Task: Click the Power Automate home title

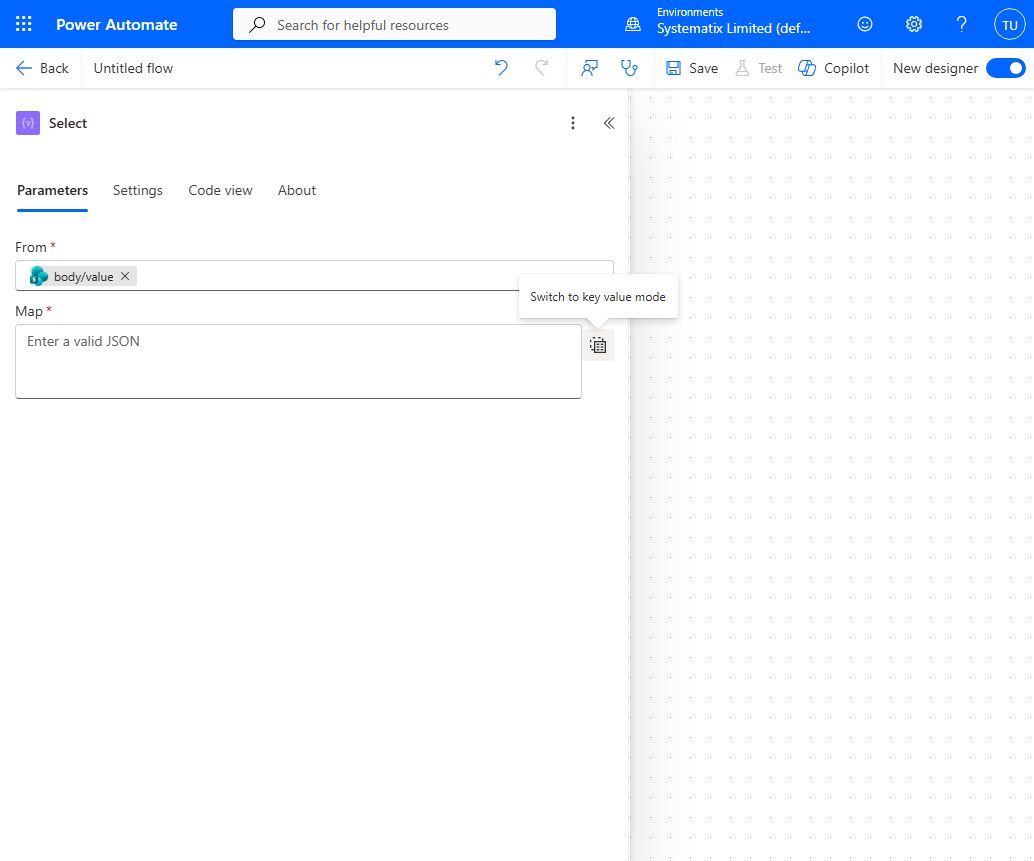Action: (117, 24)
